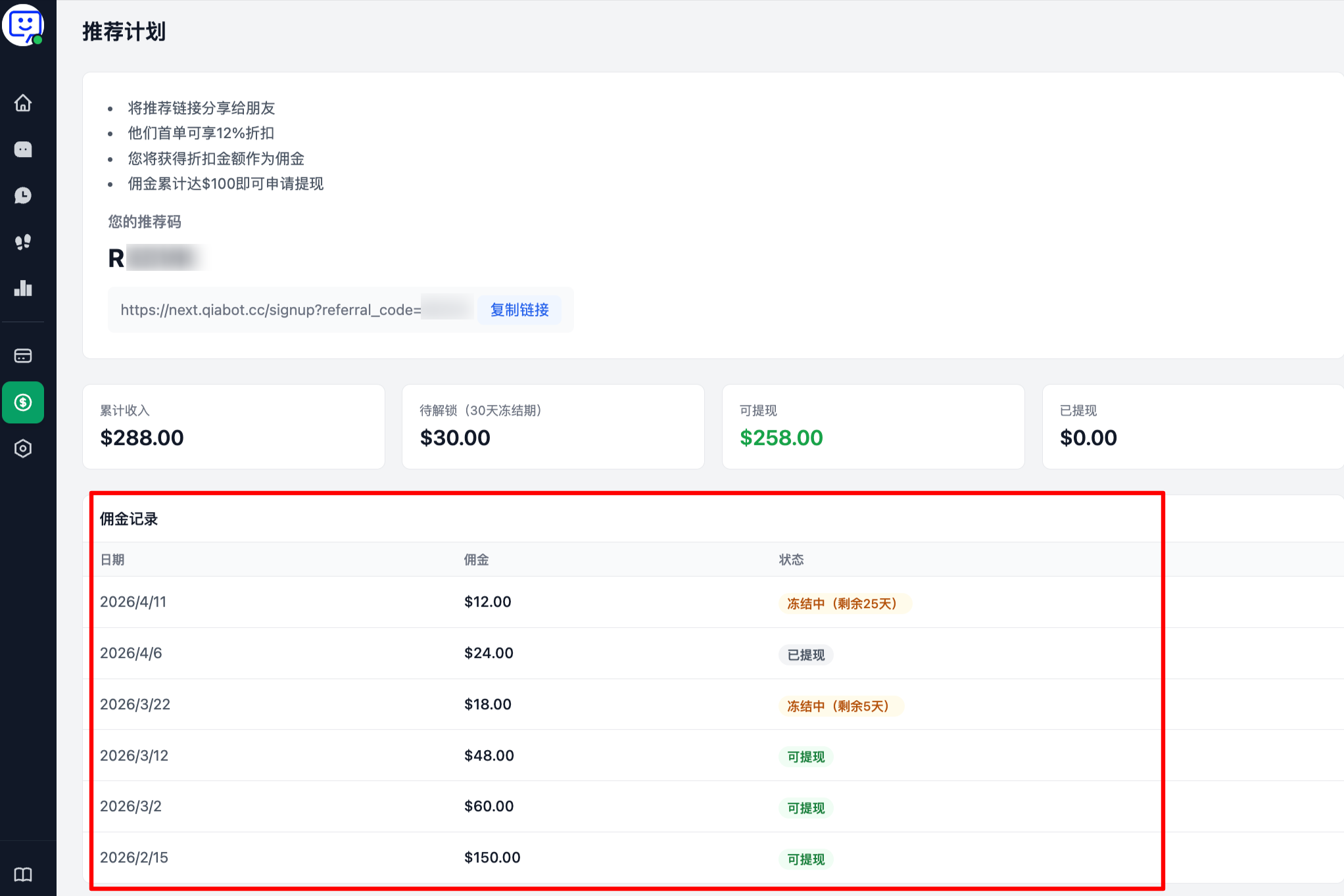Viewport: 1344px width, 896px height.
Task: Click the date 2026/4/6
Action: [131, 653]
